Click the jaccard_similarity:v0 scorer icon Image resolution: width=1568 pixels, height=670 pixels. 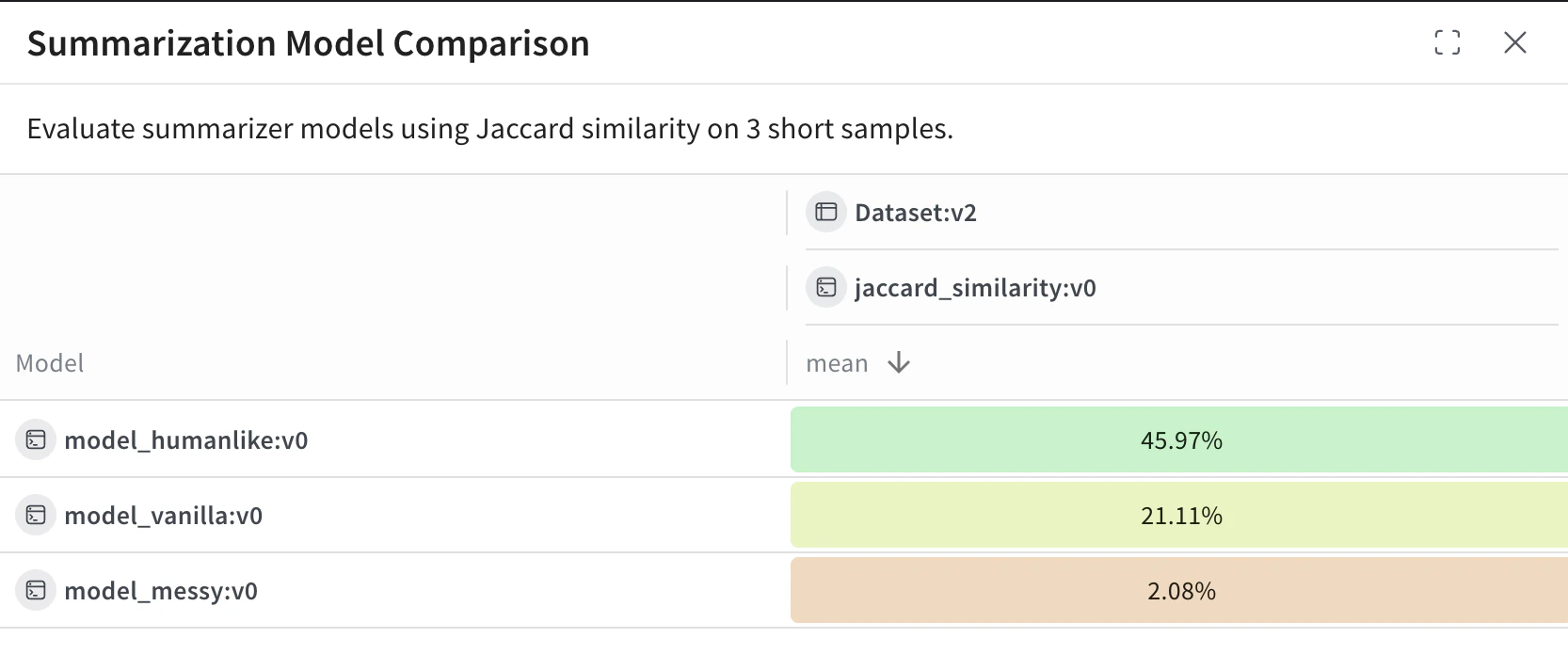tap(825, 288)
